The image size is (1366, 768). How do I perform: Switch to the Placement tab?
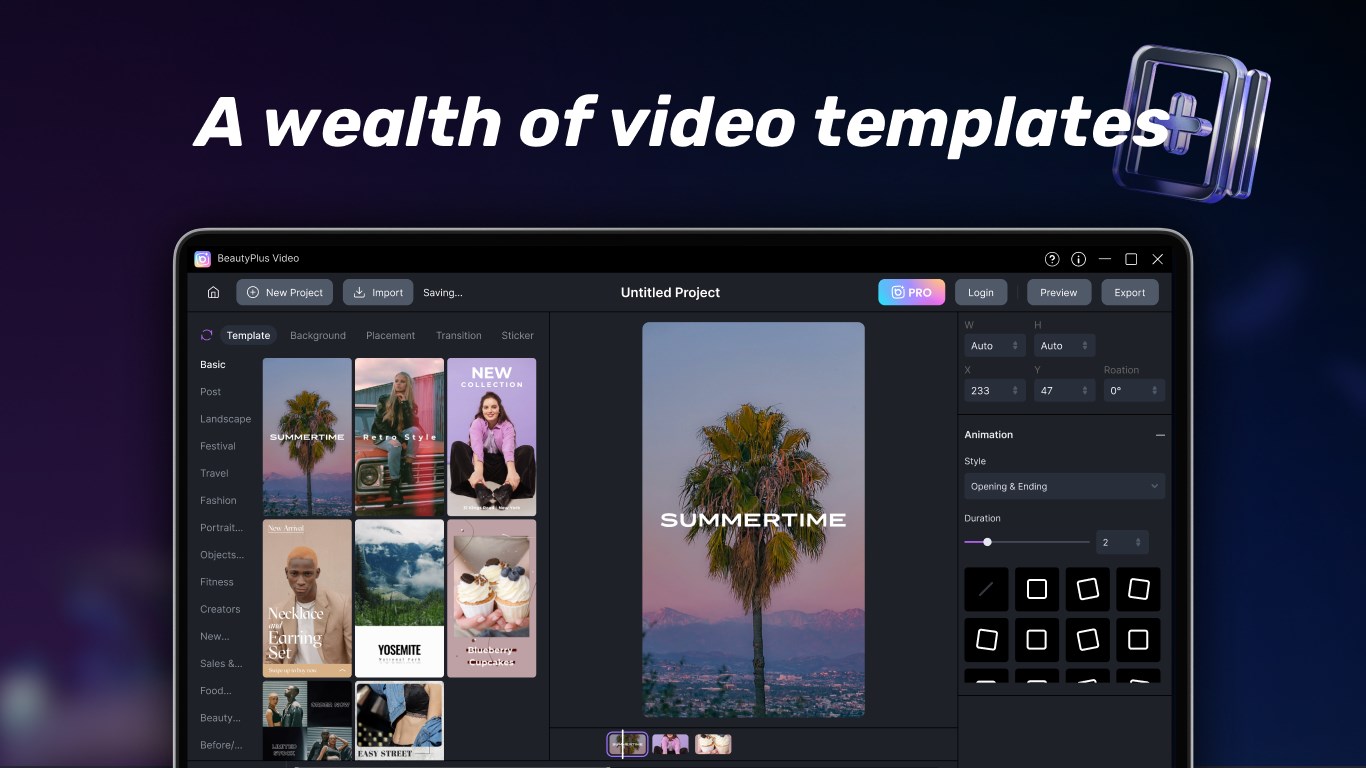click(390, 335)
